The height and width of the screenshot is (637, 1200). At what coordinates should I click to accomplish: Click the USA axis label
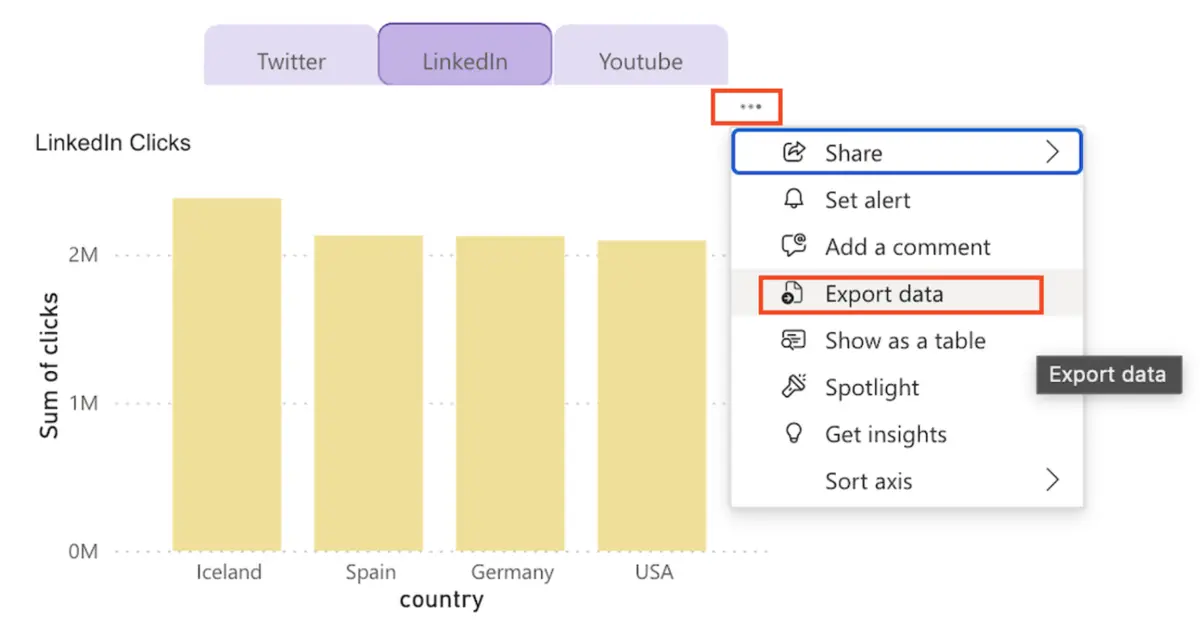(653, 572)
